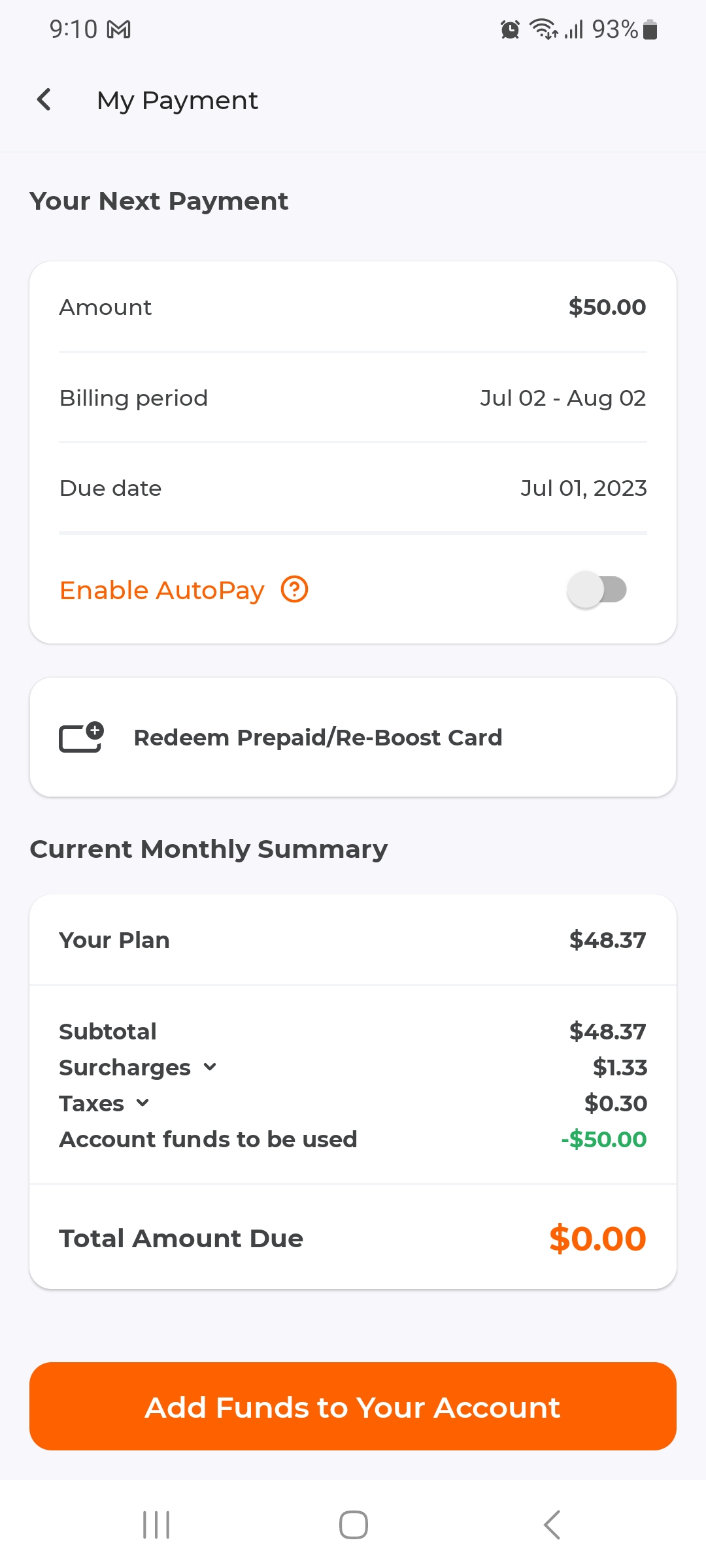Screen dimensions: 706x1568
Task: Expand the Surcharges breakdown chevron
Action: click(x=210, y=1067)
